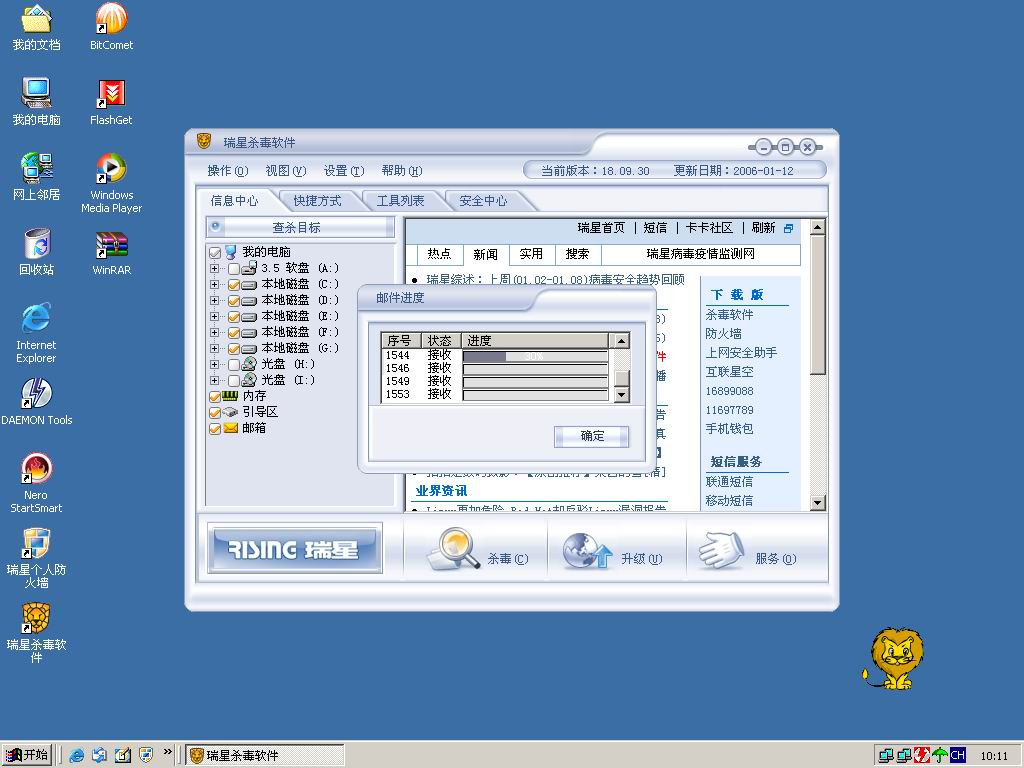1024x768 pixels.
Task: Click the info panel scrollbar up arrow
Action: [x=818, y=227]
